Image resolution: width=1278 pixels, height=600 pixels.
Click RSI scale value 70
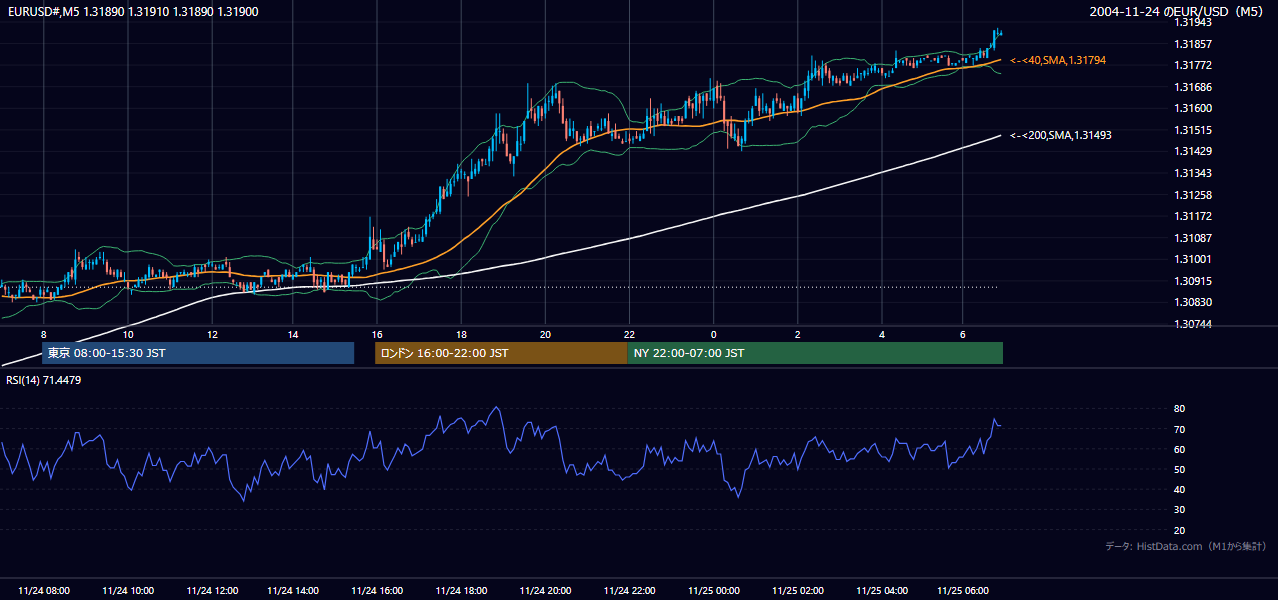pyautogui.click(x=1180, y=429)
